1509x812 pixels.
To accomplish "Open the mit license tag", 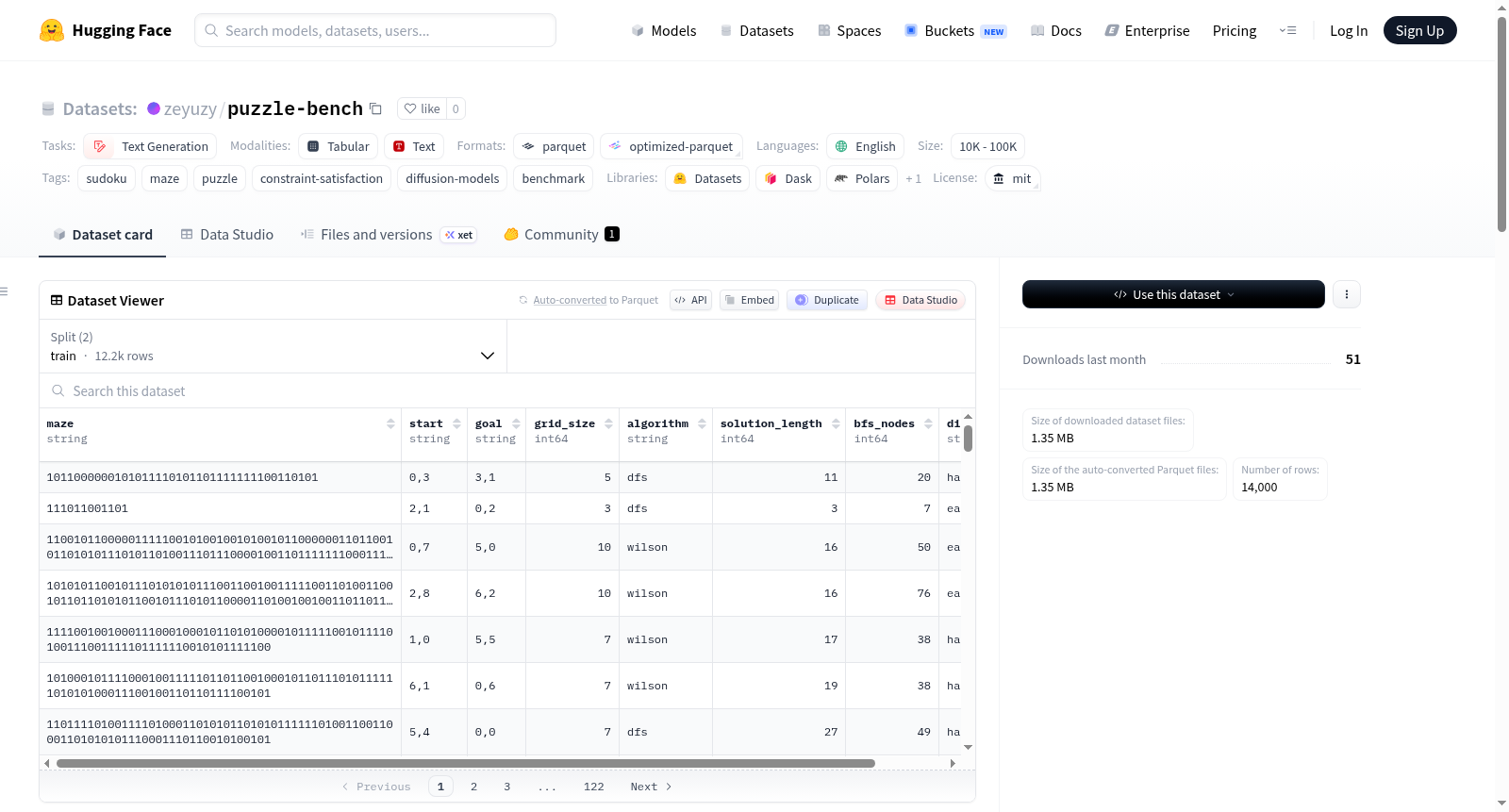I will (1012, 178).
